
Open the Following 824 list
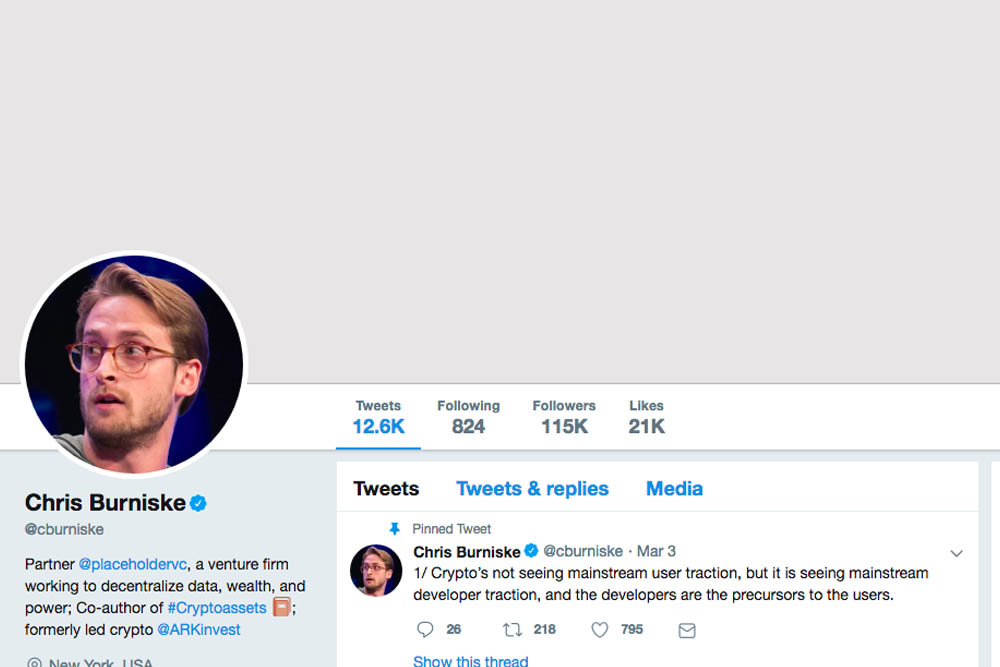pos(468,417)
